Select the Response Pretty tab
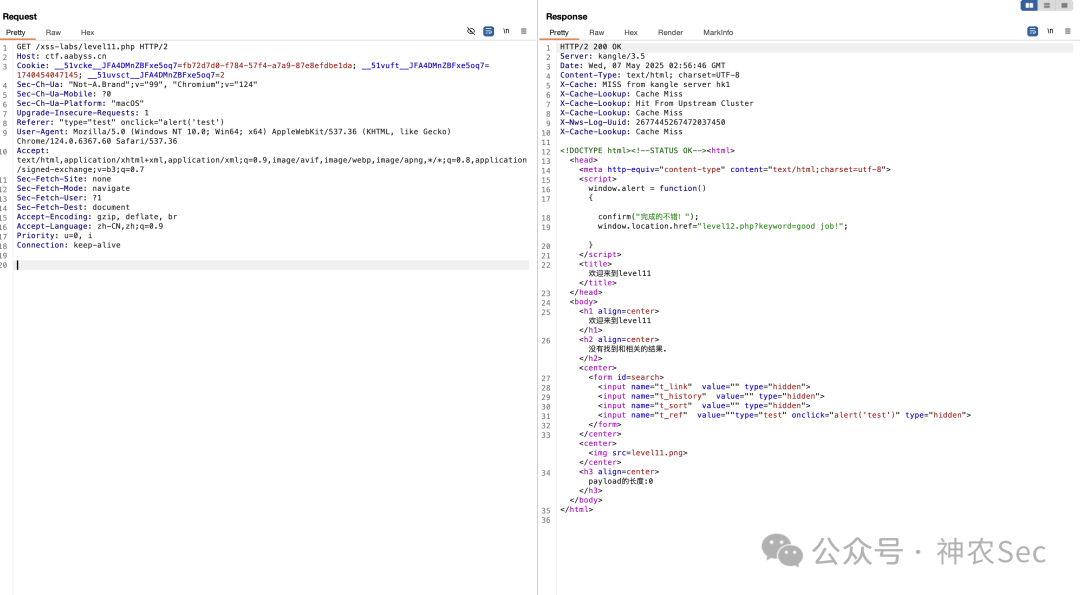1080x595 pixels. (559, 32)
